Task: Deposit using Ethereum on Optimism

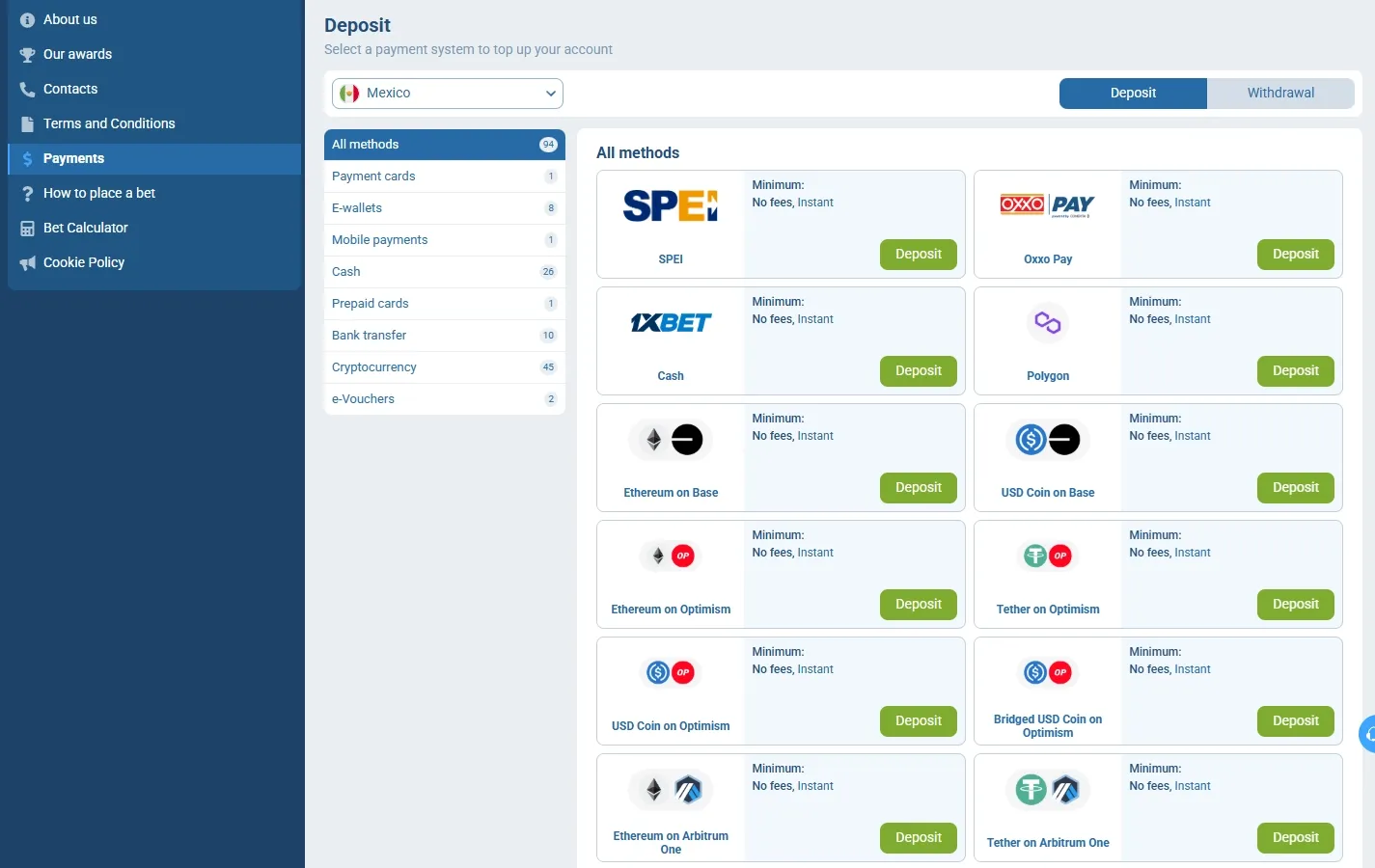Action: click(x=919, y=605)
